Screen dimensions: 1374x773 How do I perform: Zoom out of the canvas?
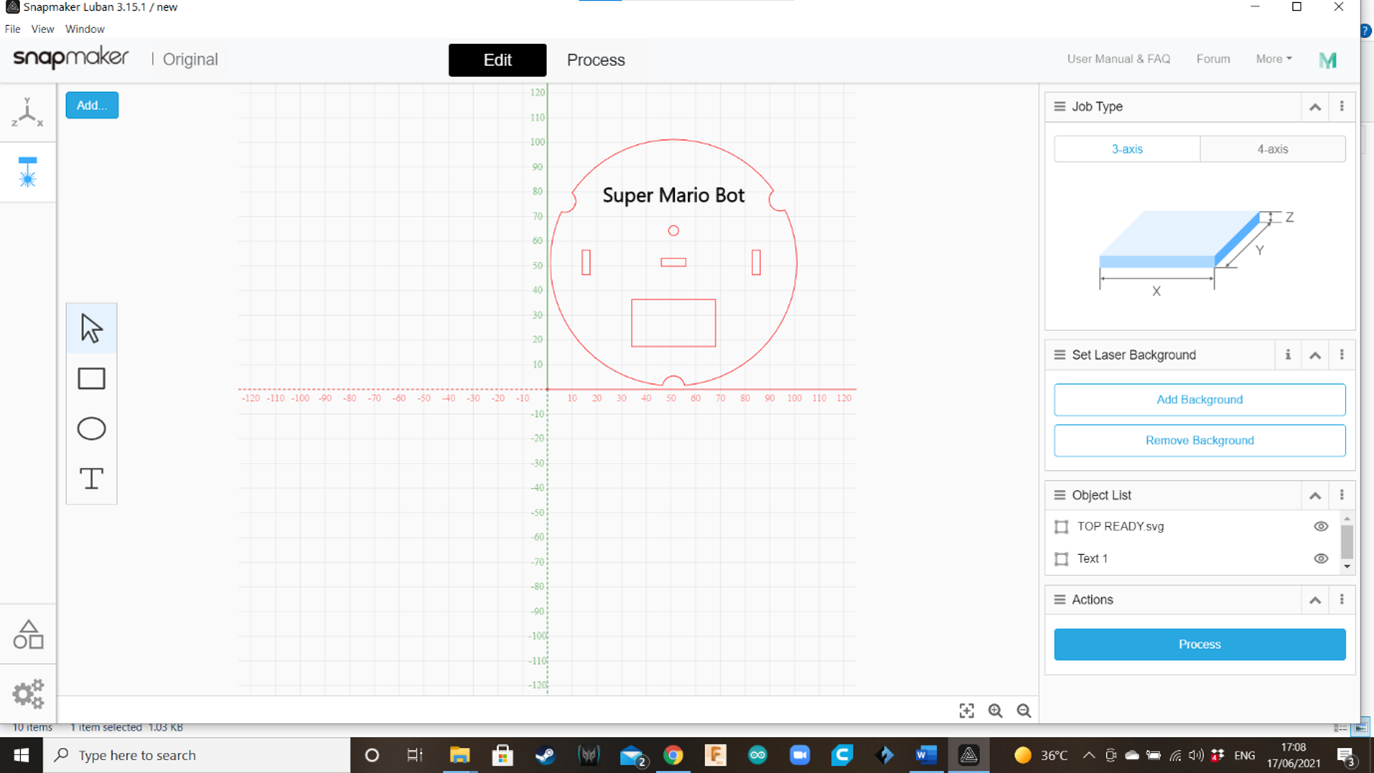1024,711
